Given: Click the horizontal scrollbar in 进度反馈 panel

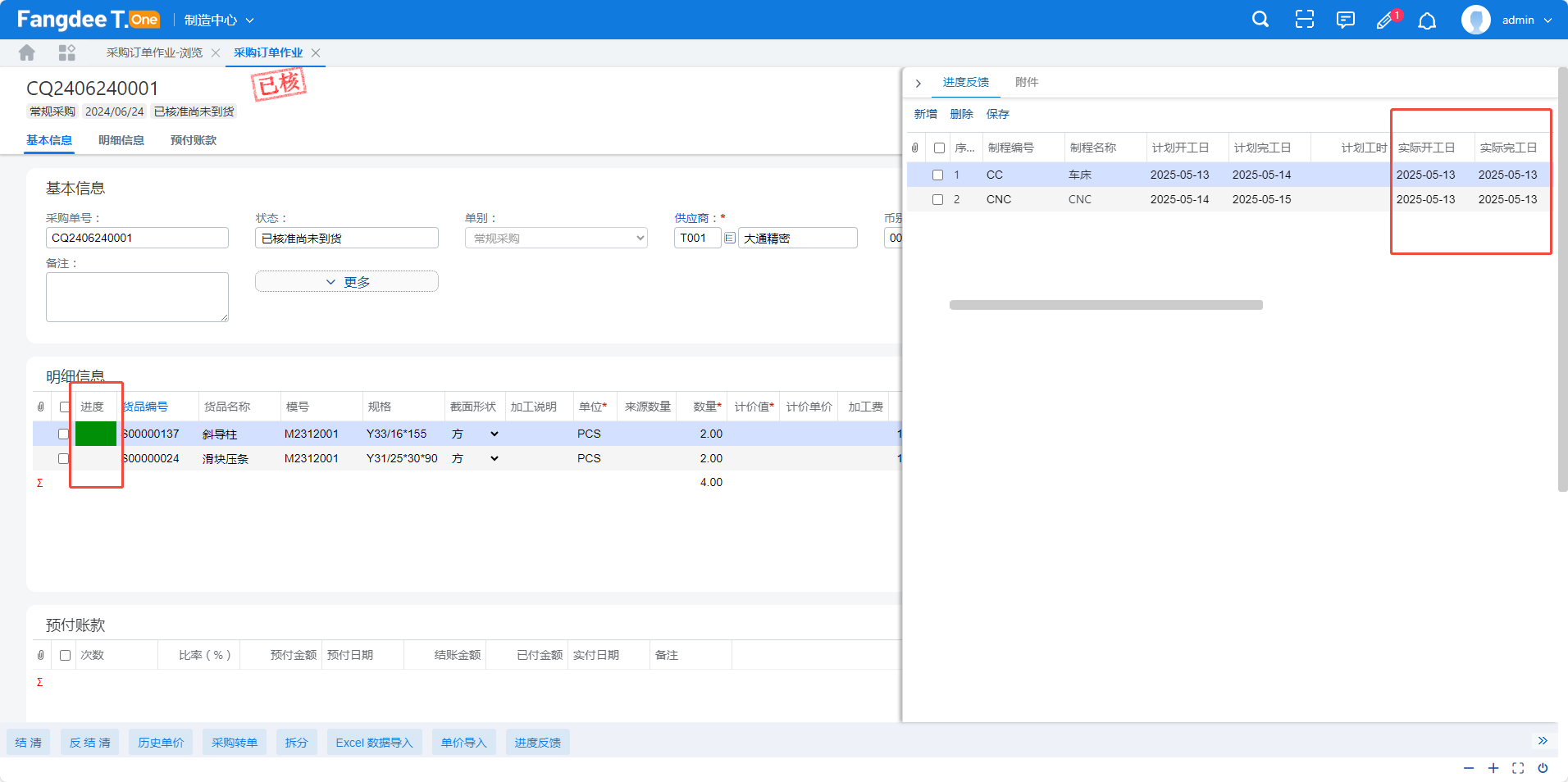Looking at the screenshot, I should tap(1106, 305).
